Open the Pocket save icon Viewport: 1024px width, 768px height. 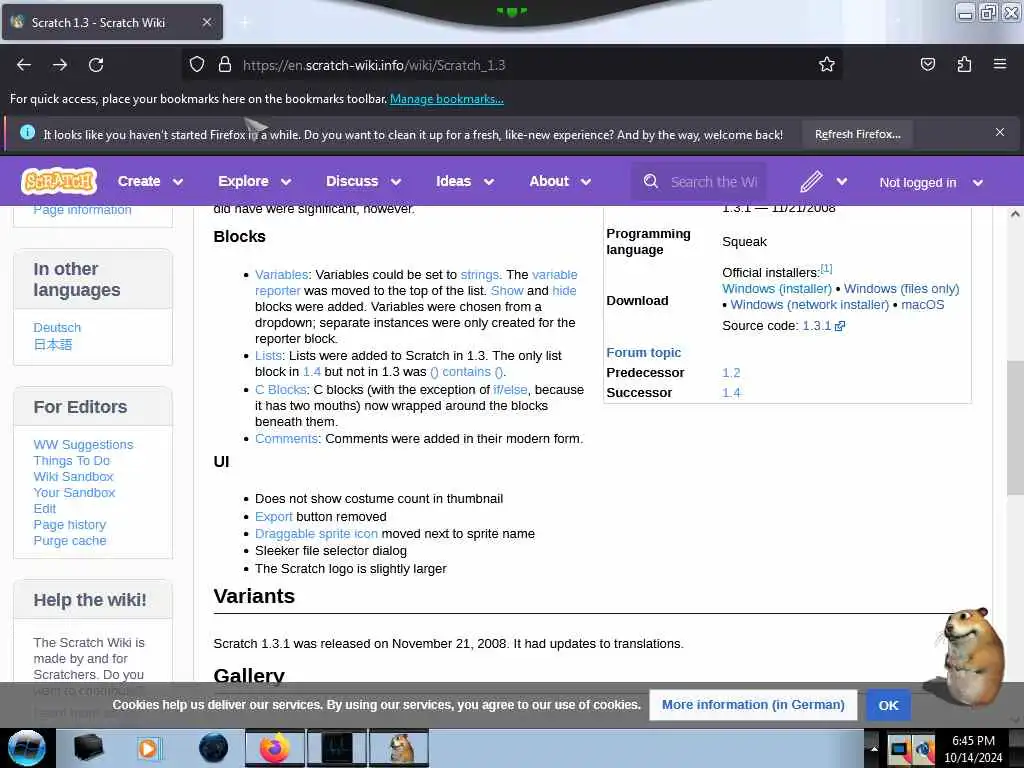(927, 64)
